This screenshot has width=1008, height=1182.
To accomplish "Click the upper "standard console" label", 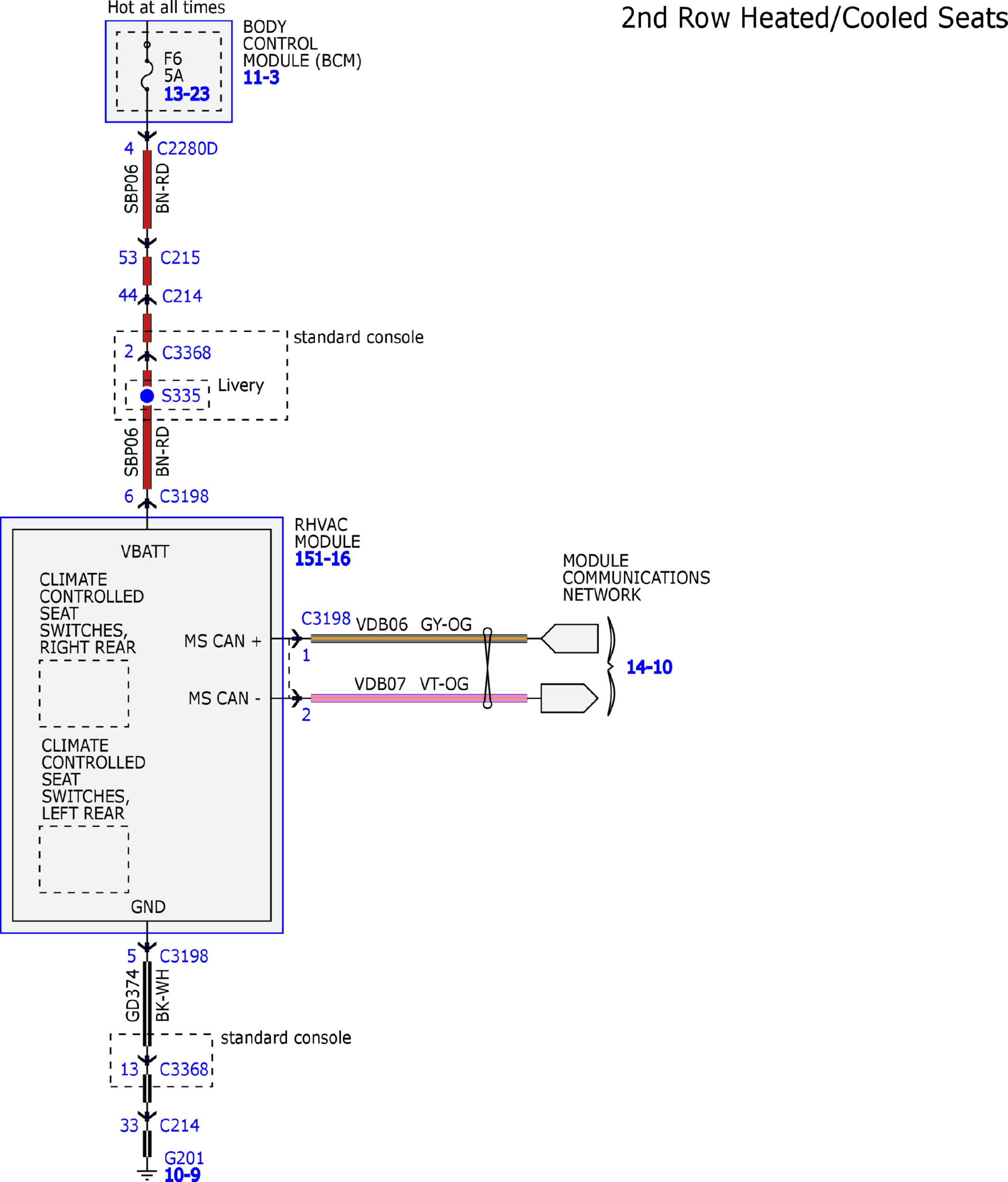I will tap(359, 337).
